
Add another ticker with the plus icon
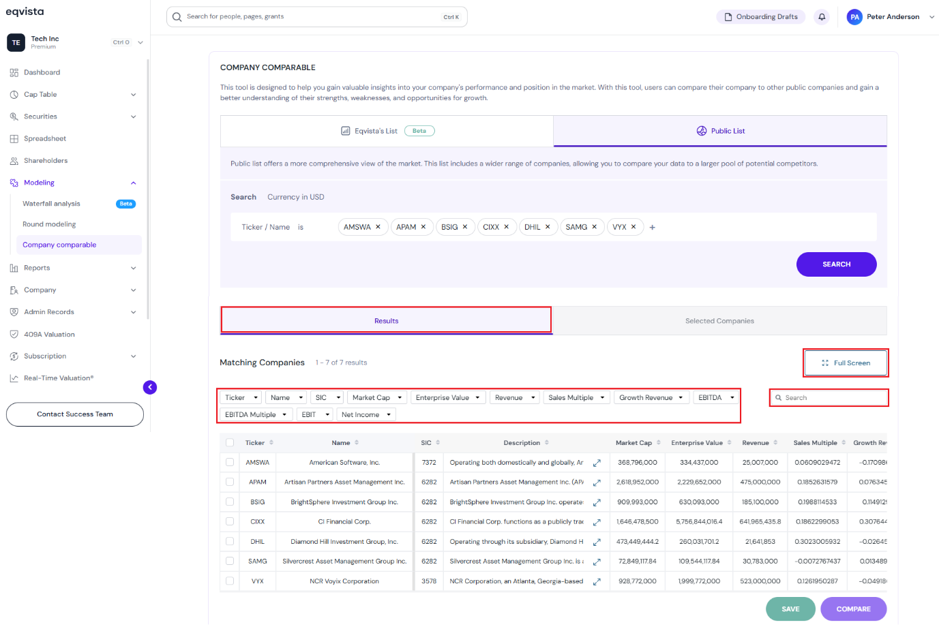[652, 228]
